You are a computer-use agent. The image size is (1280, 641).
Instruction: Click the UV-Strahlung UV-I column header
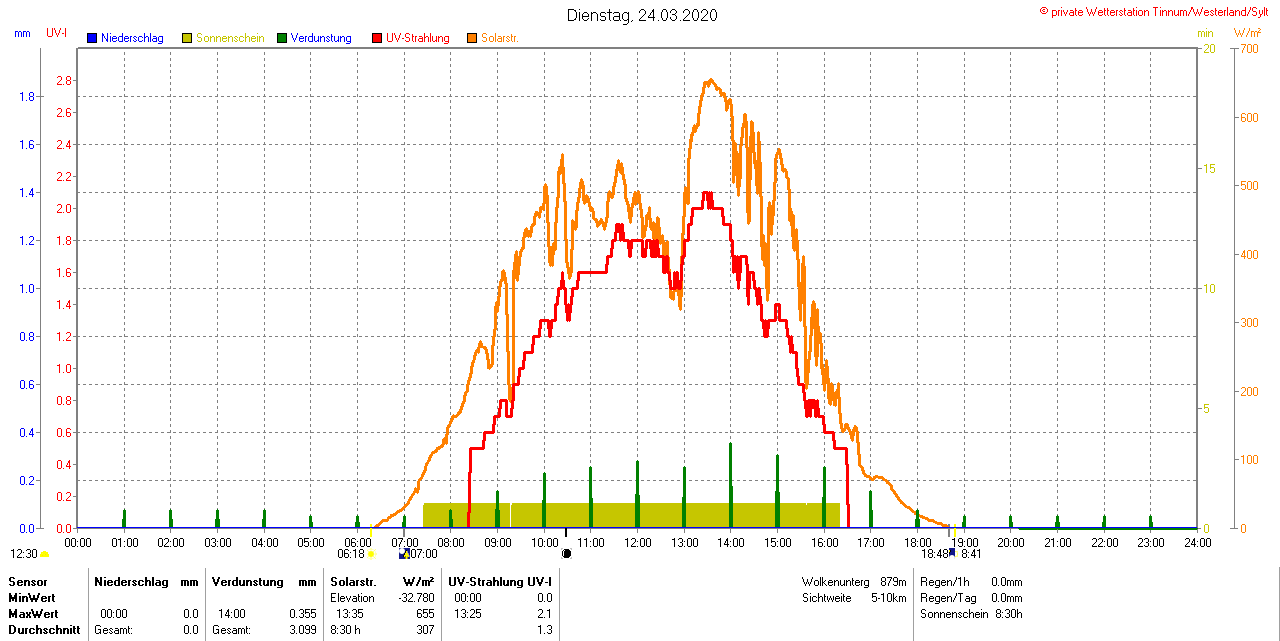[x=501, y=582]
